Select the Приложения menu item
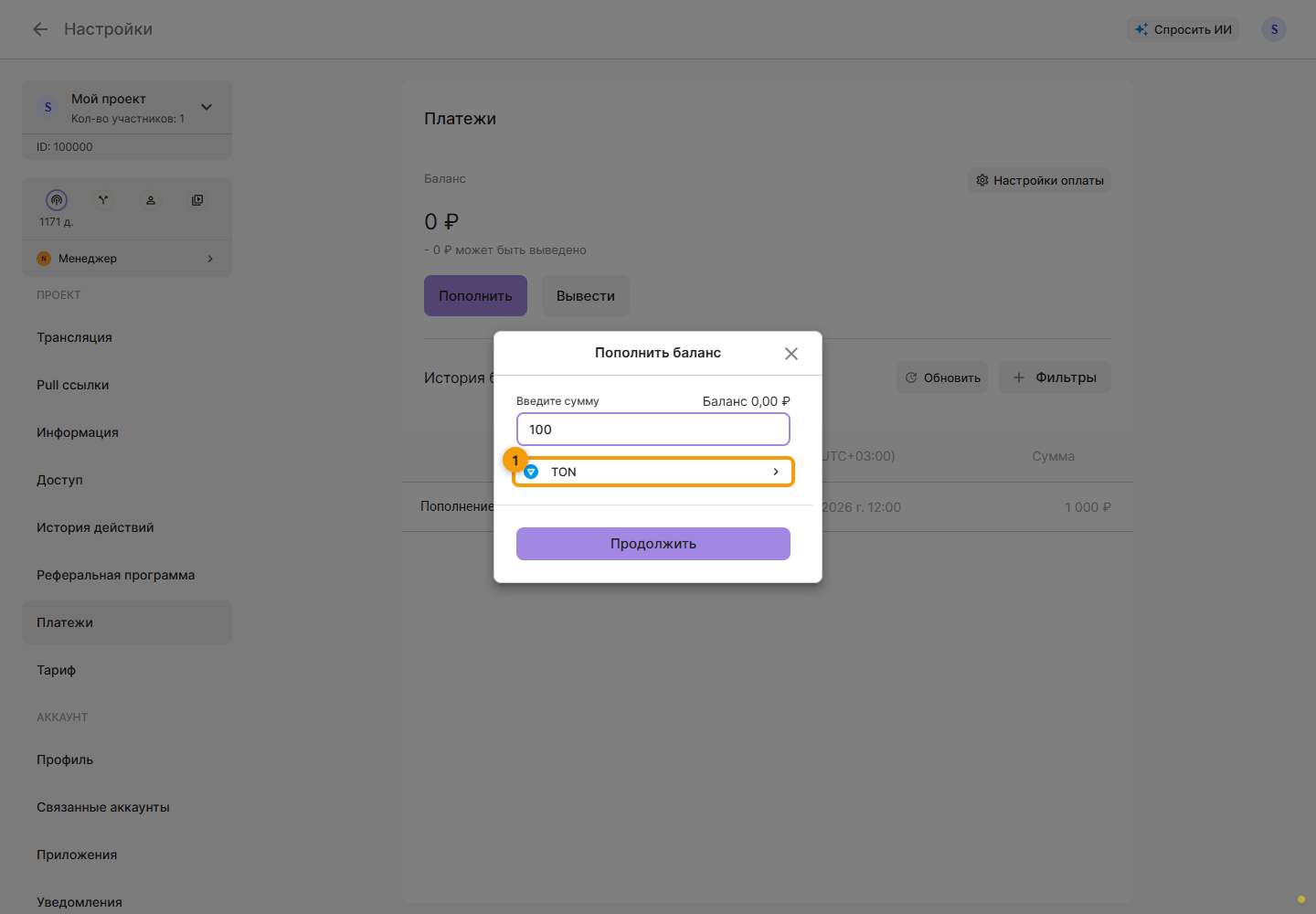Viewport: 1316px width, 914px height. pos(127,855)
